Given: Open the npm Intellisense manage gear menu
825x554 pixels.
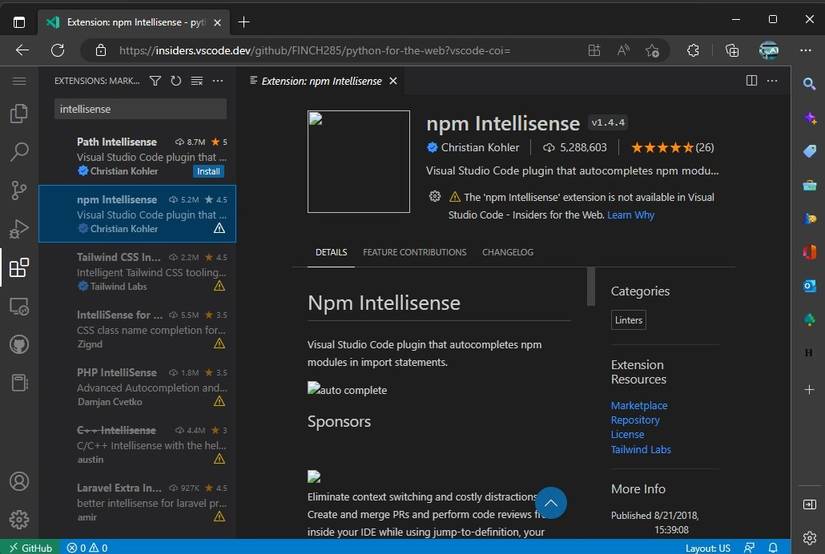Looking at the screenshot, I should 434,197.
